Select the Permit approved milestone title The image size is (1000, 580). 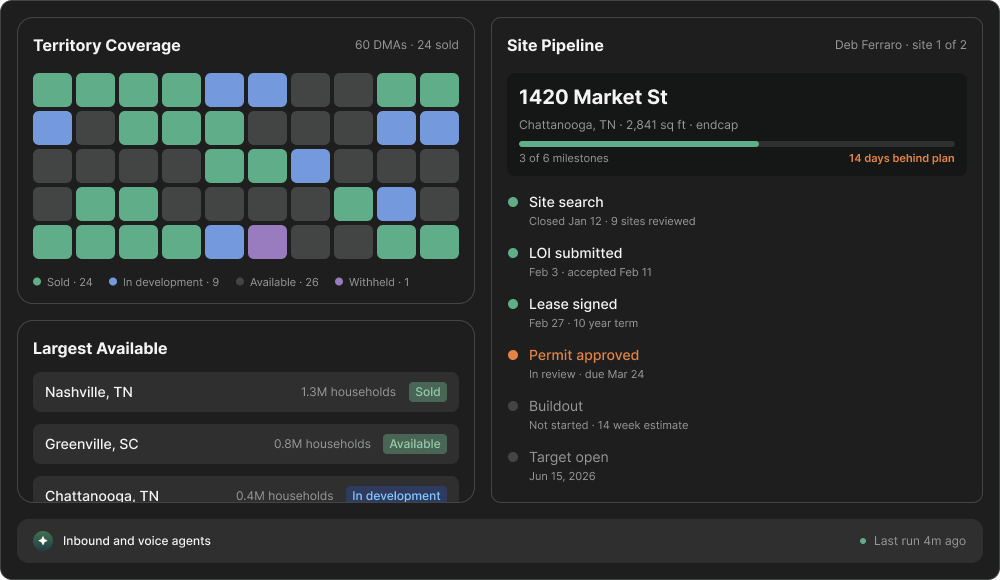pos(584,355)
